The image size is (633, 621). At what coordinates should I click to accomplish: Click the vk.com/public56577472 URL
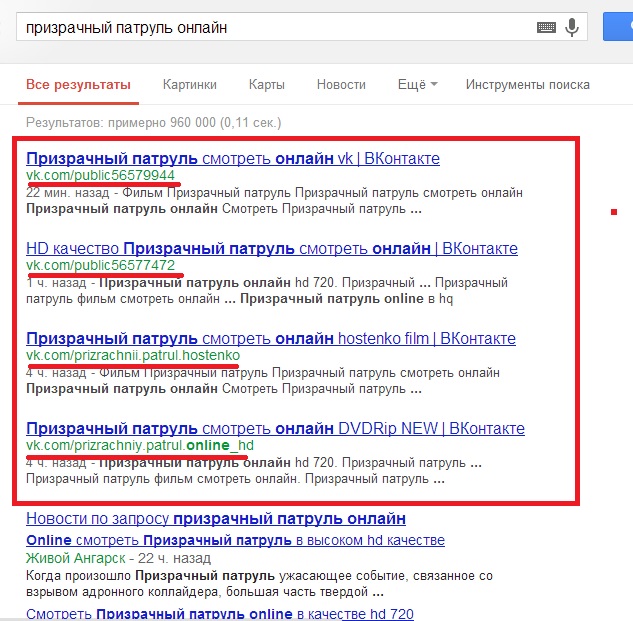[100, 265]
